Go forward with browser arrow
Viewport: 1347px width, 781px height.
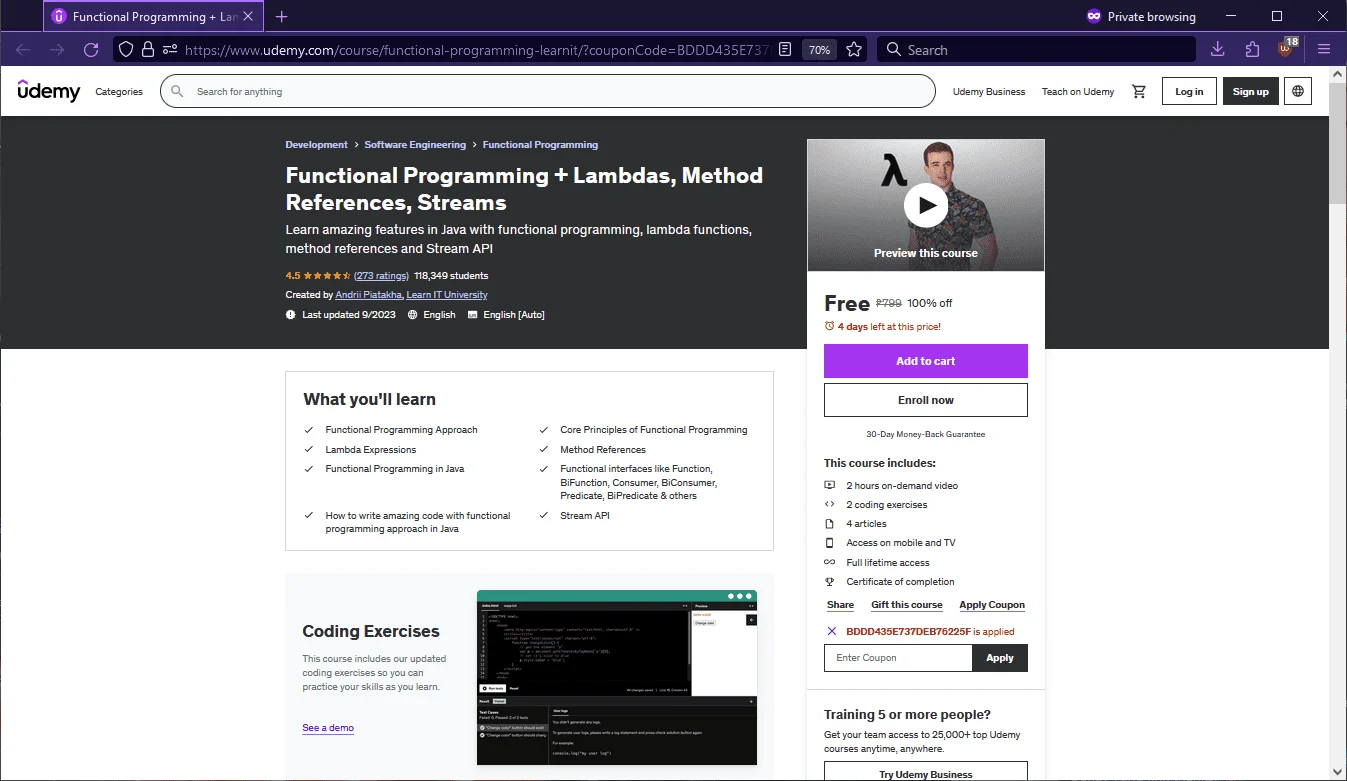tap(57, 49)
